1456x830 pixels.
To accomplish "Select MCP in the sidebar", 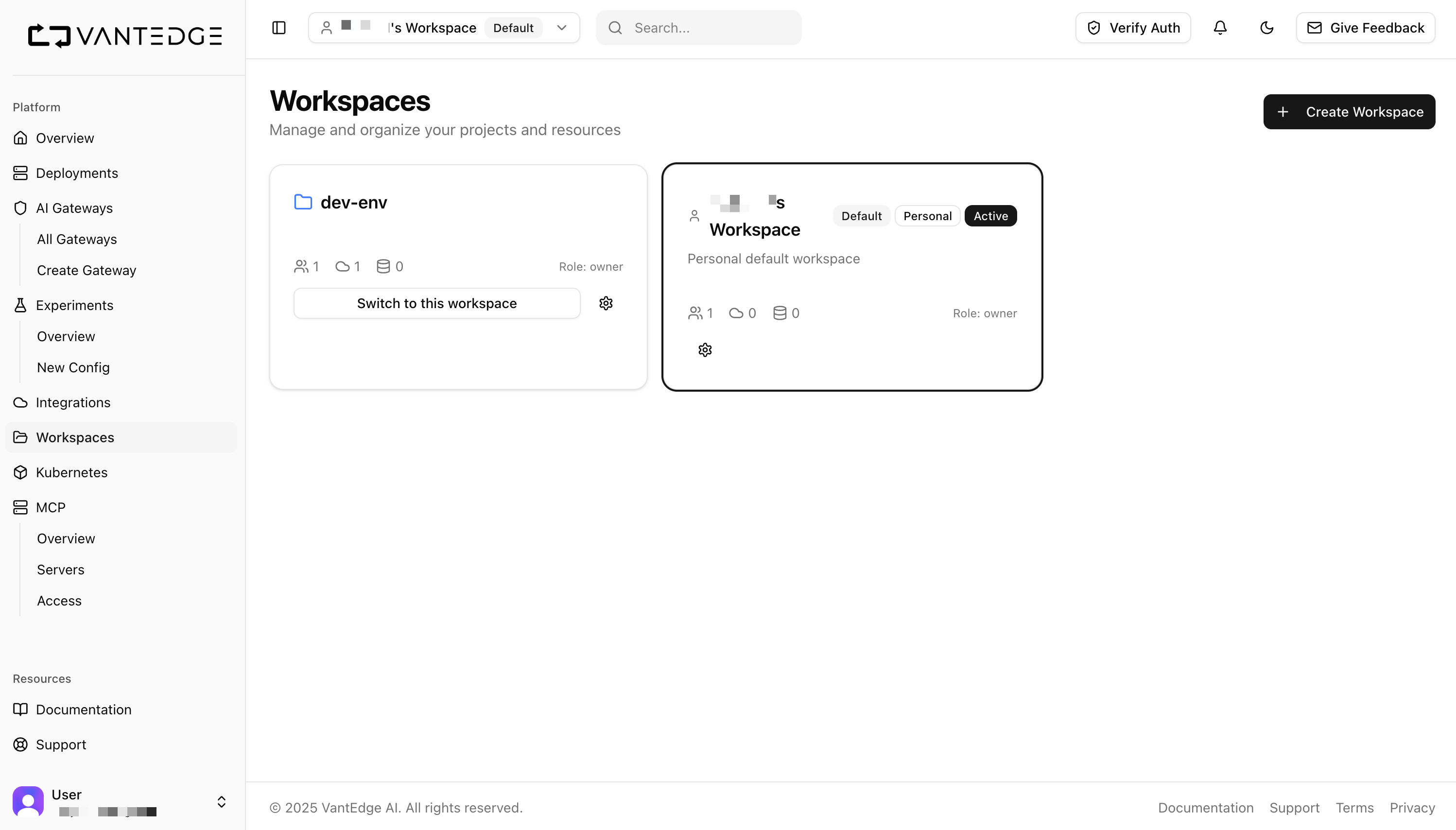I will click(51, 507).
